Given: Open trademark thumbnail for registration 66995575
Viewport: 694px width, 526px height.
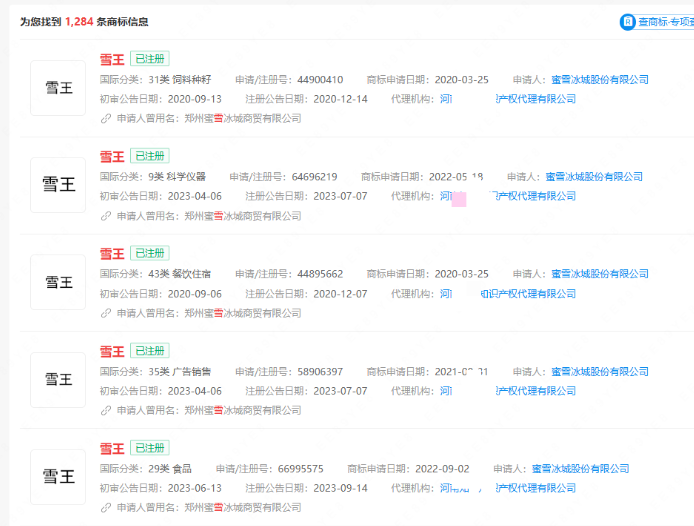Looking at the screenshot, I should (58, 477).
